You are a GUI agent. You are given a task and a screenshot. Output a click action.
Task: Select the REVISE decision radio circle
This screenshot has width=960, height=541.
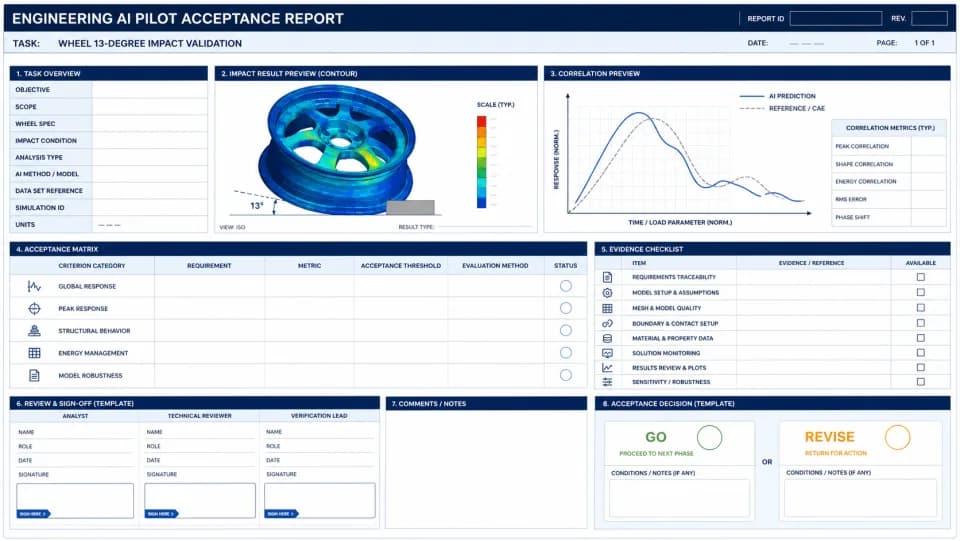(x=898, y=437)
